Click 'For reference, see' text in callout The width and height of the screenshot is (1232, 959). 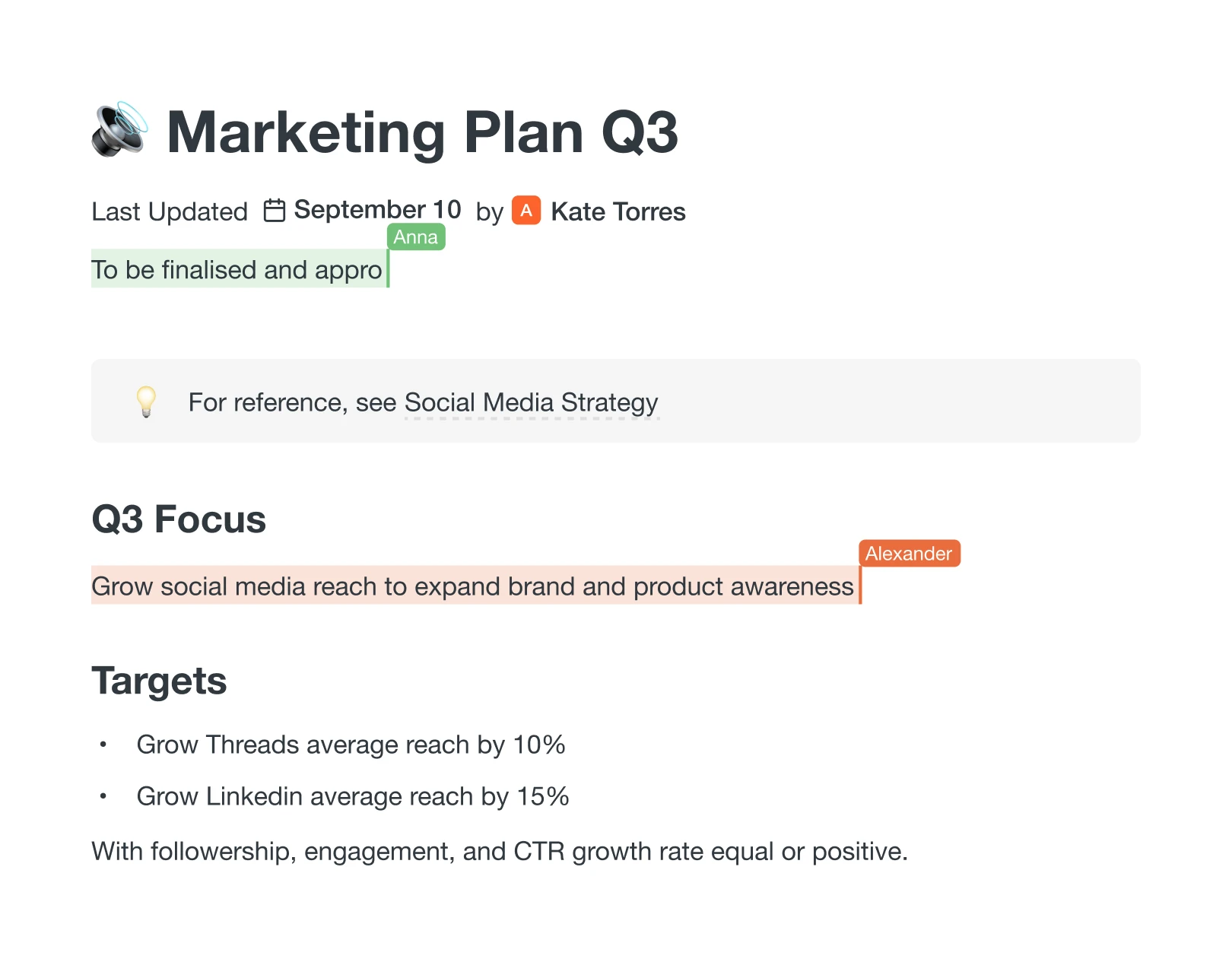[292, 402]
